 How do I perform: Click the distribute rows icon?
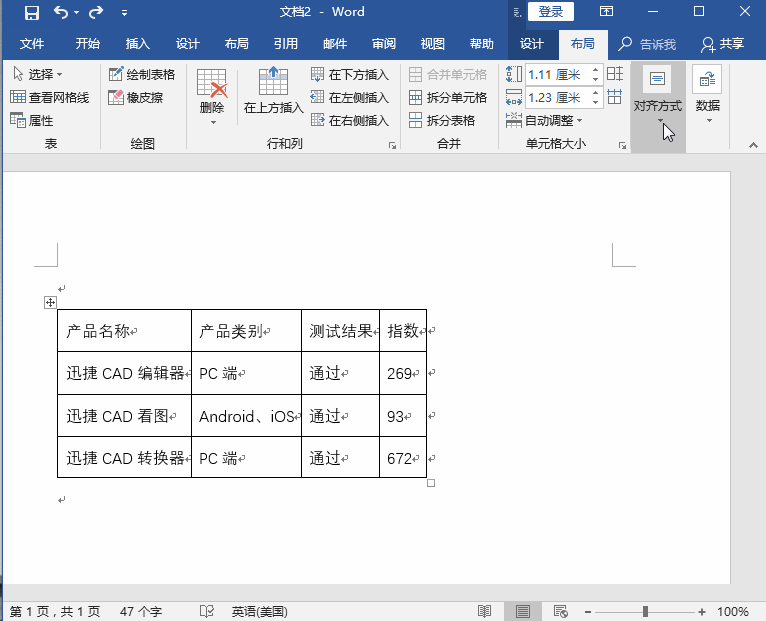(x=615, y=74)
